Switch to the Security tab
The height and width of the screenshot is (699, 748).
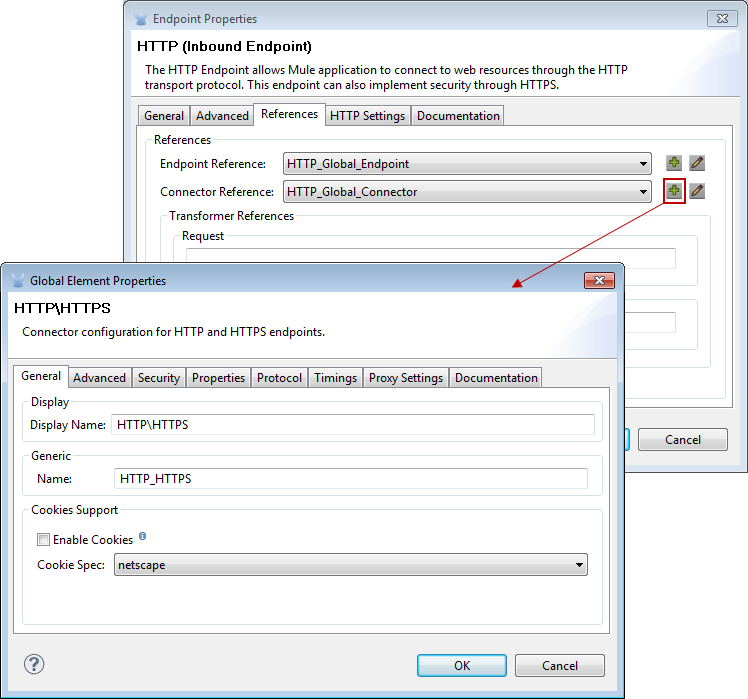point(159,378)
